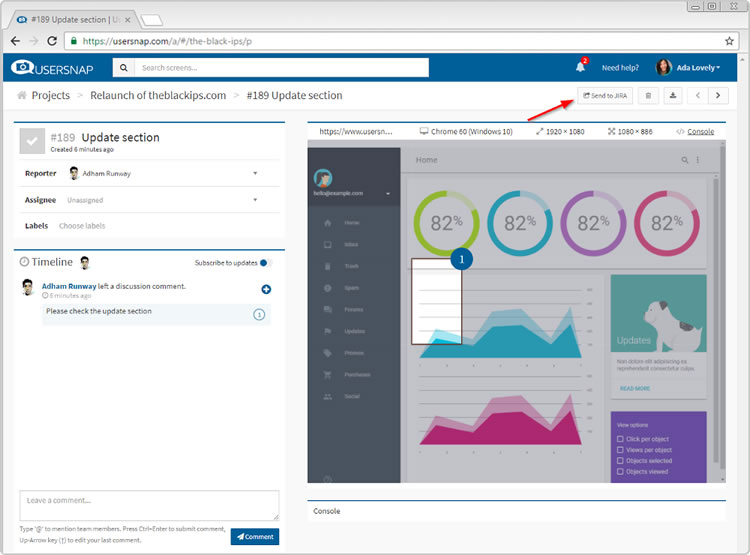Expand the Reporter dropdown
Viewport: 750px width, 555px height.
pyautogui.click(x=255, y=173)
